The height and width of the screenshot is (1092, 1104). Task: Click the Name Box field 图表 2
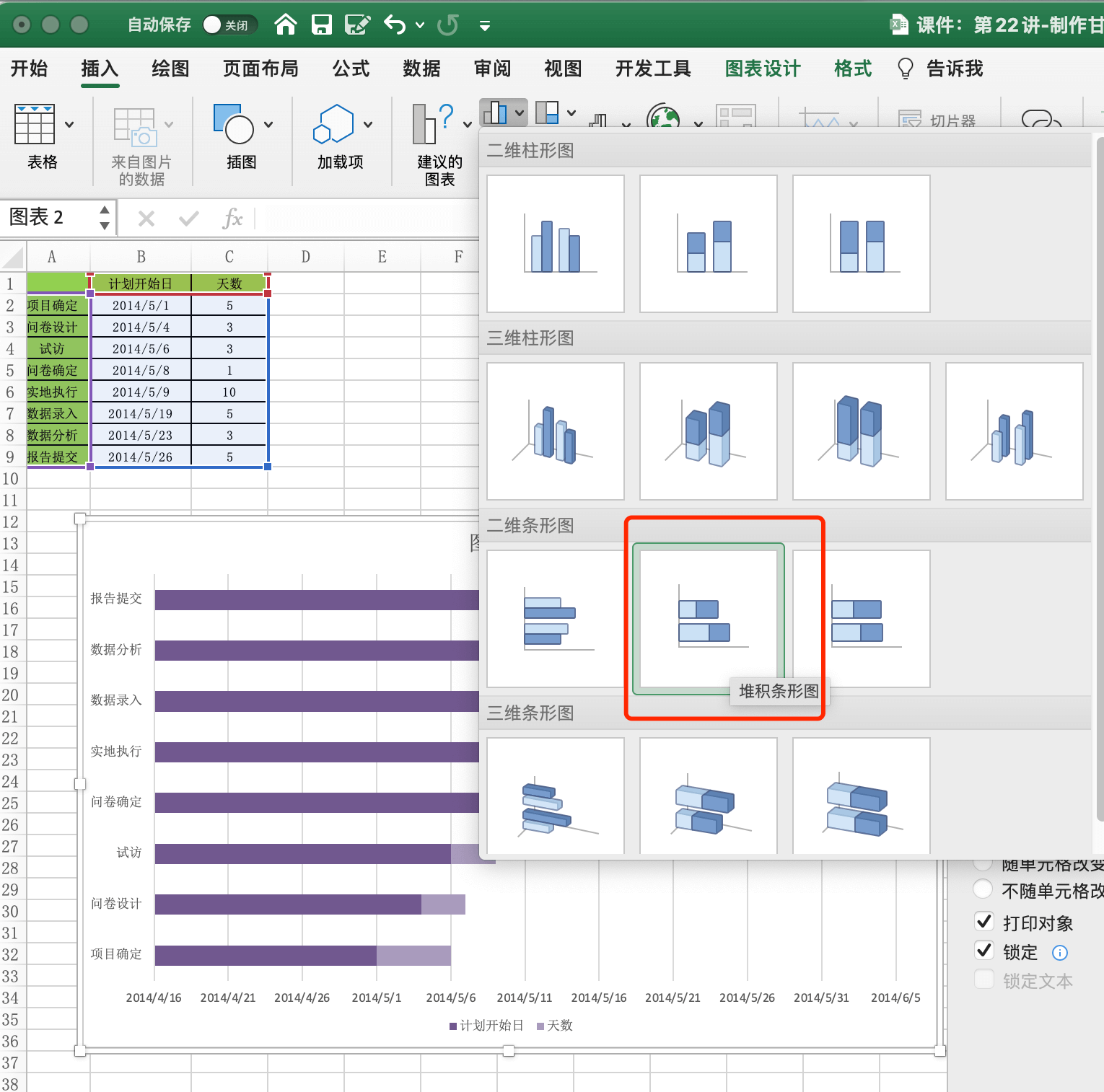pyautogui.click(x=49, y=217)
